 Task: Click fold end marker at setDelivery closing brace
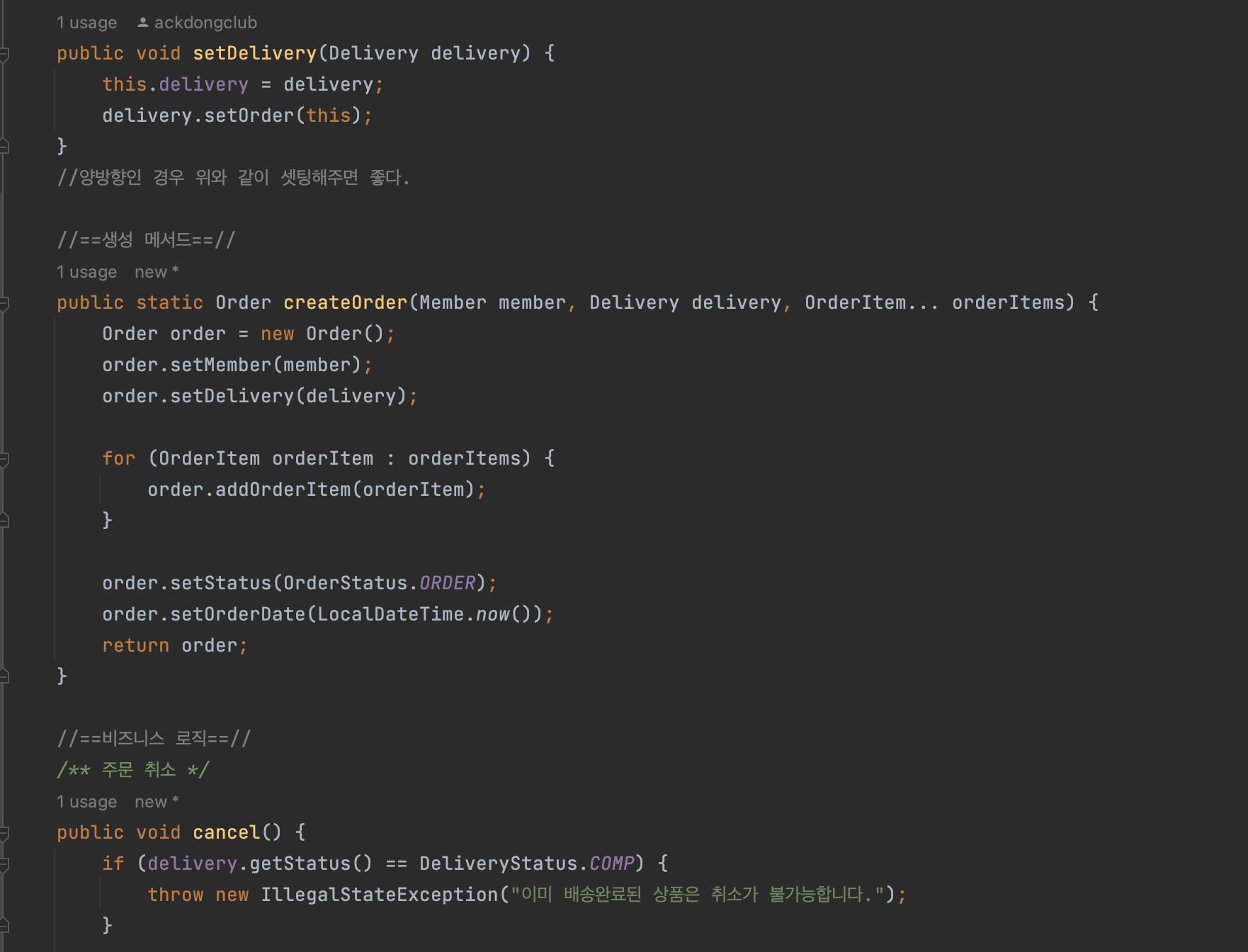4,146
